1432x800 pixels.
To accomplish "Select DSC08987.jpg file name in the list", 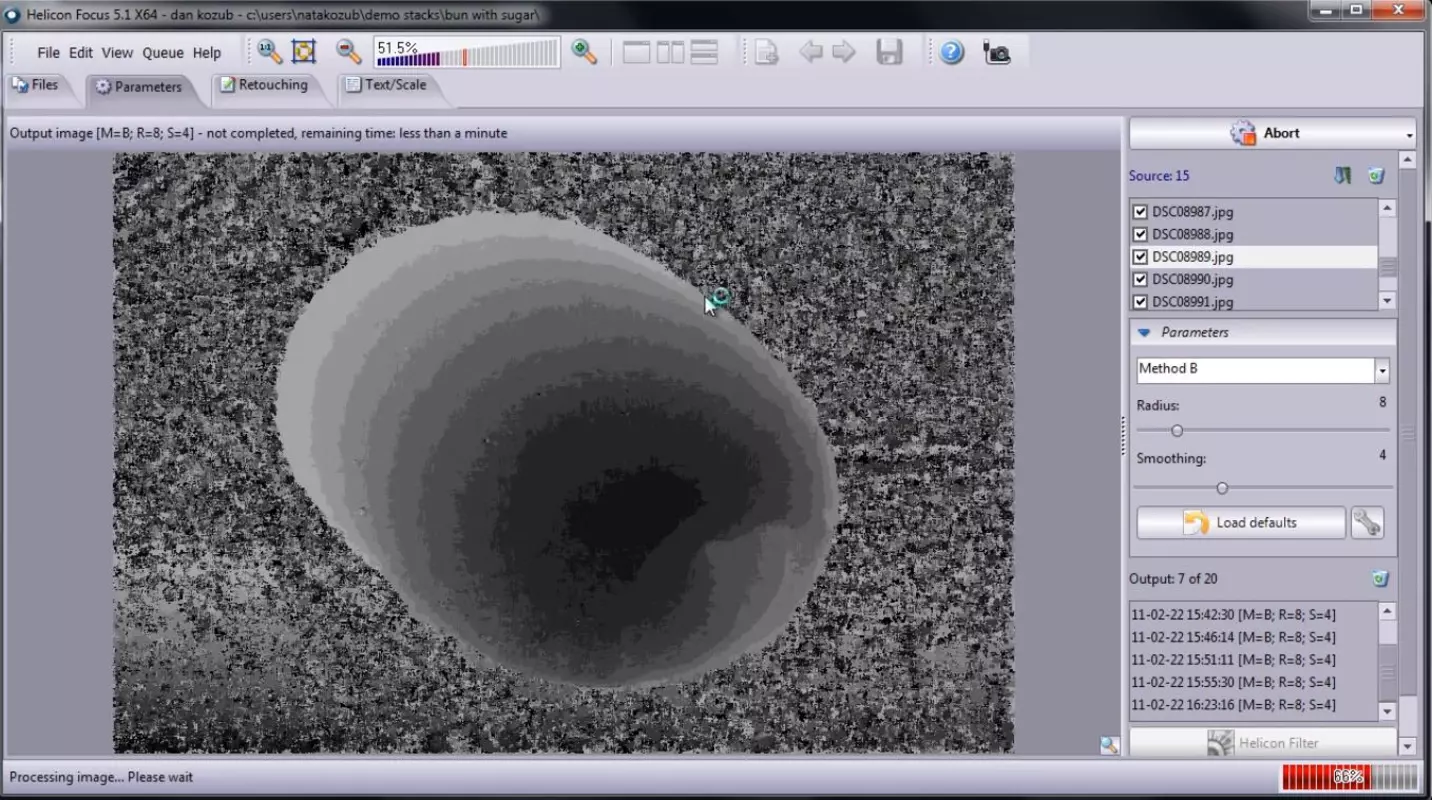I will point(1192,212).
